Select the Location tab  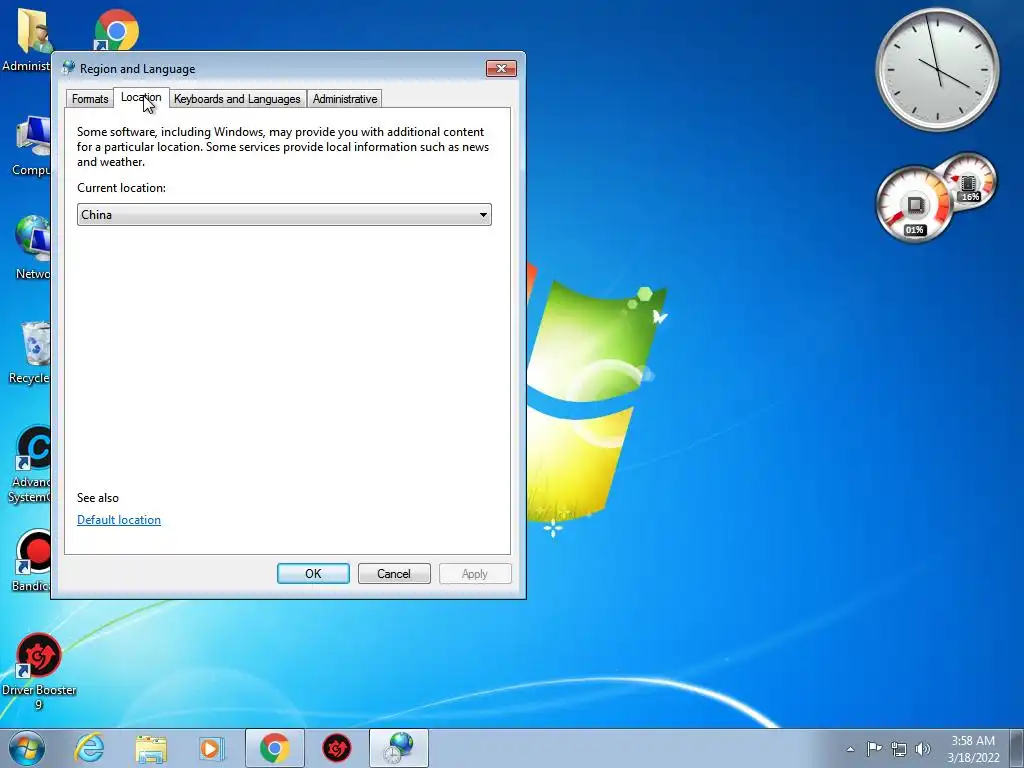point(141,97)
